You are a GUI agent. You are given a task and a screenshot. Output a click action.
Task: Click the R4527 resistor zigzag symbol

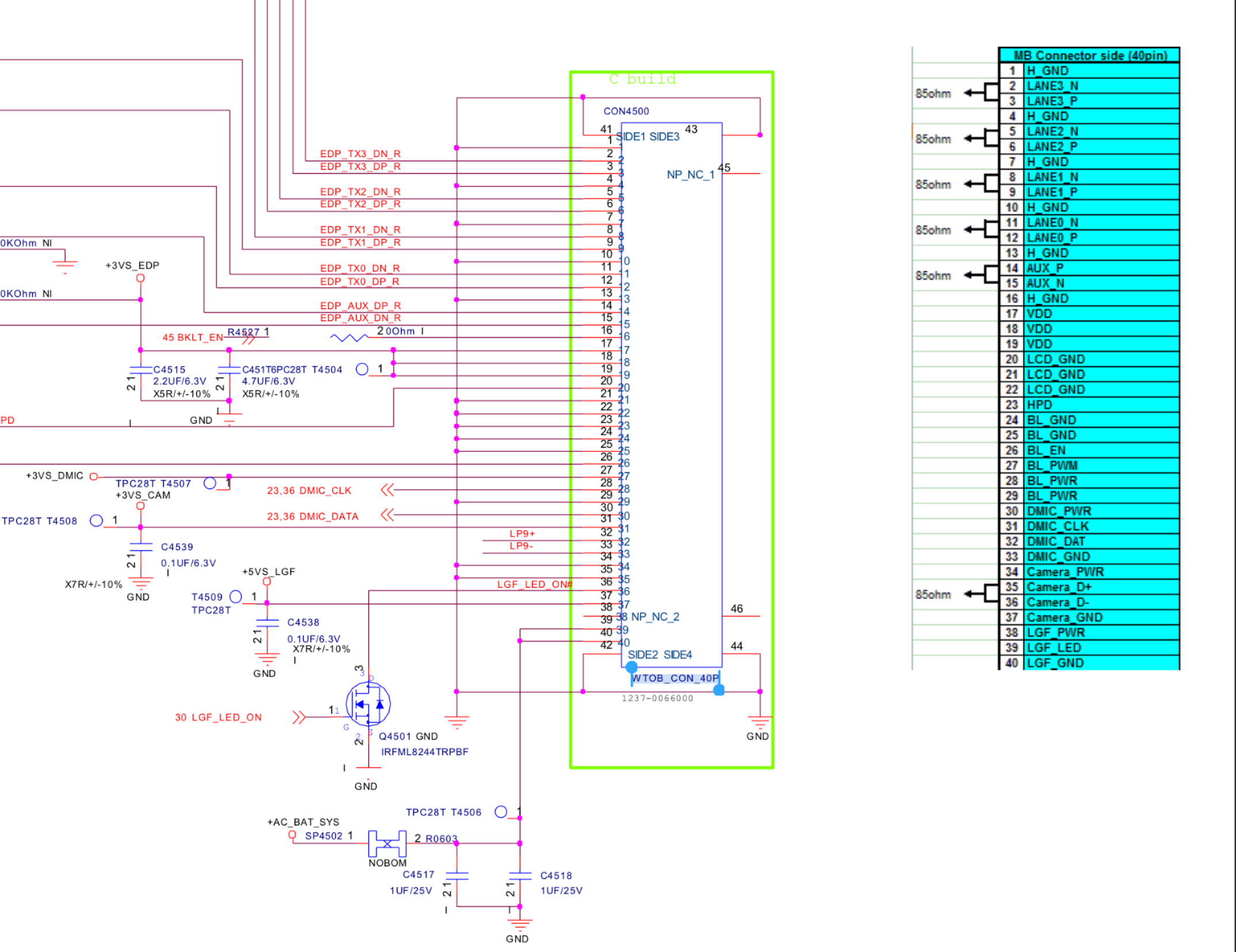(x=349, y=338)
